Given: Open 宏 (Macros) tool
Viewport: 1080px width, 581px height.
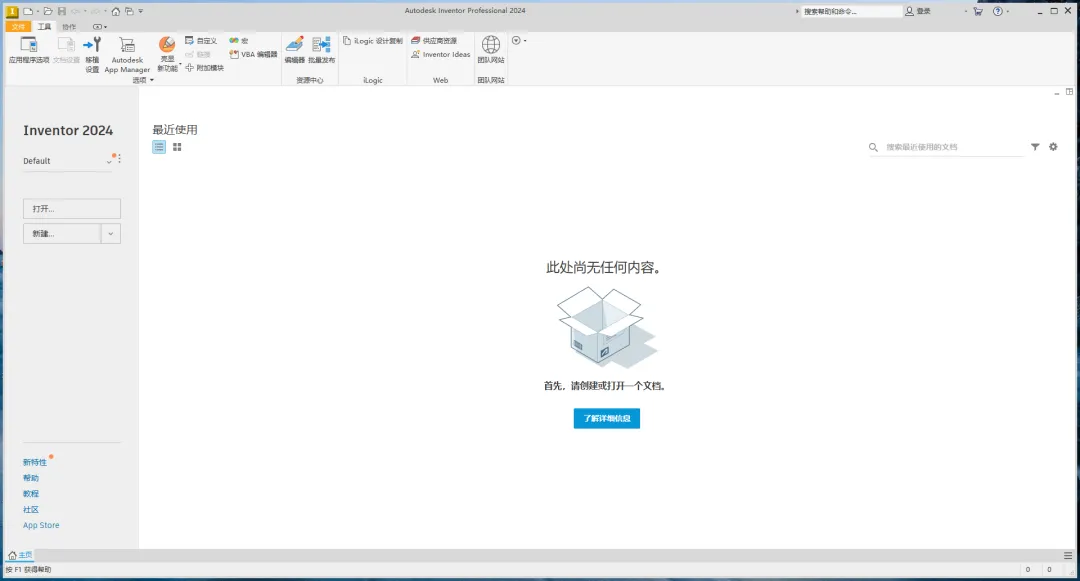Looking at the screenshot, I should [x=239, y=41].
